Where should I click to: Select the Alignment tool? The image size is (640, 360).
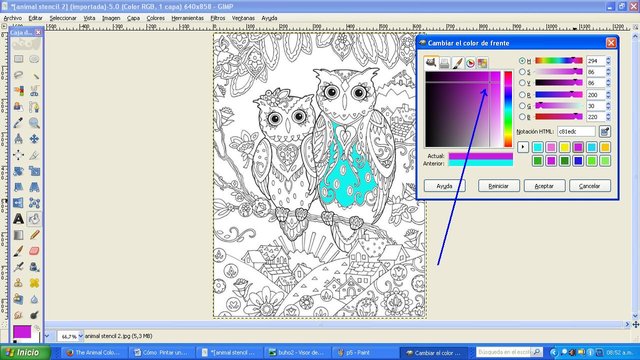coord(18,155)
